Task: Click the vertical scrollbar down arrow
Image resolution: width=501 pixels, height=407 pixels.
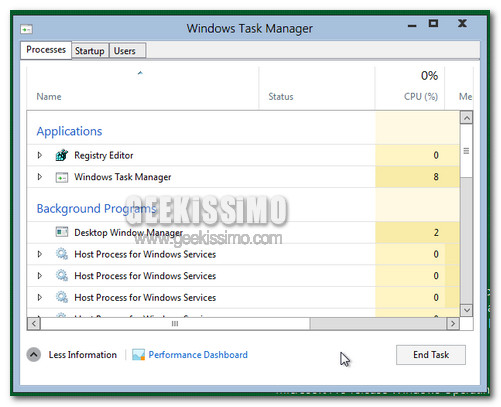Action: (466, 310)
